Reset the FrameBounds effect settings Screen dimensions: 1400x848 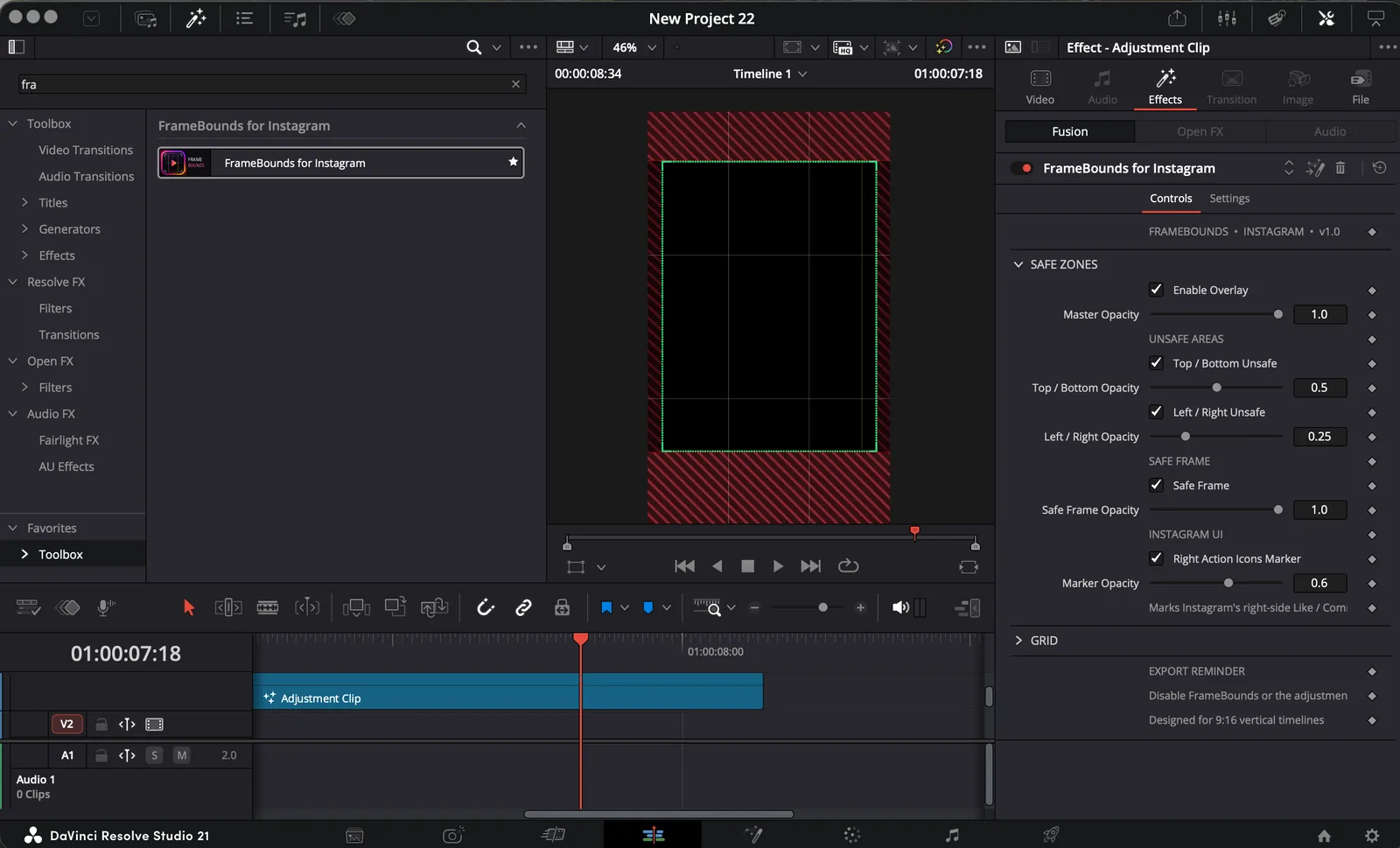click(1380, 168)
